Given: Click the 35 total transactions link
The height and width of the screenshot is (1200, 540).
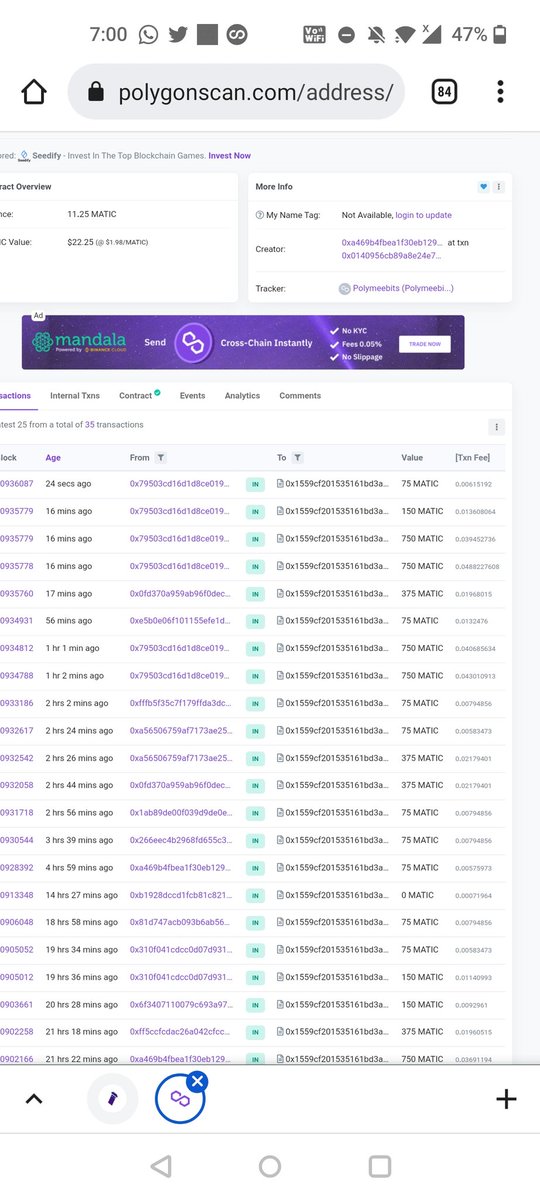Looking at the screenshot, I should pos(90,425).
